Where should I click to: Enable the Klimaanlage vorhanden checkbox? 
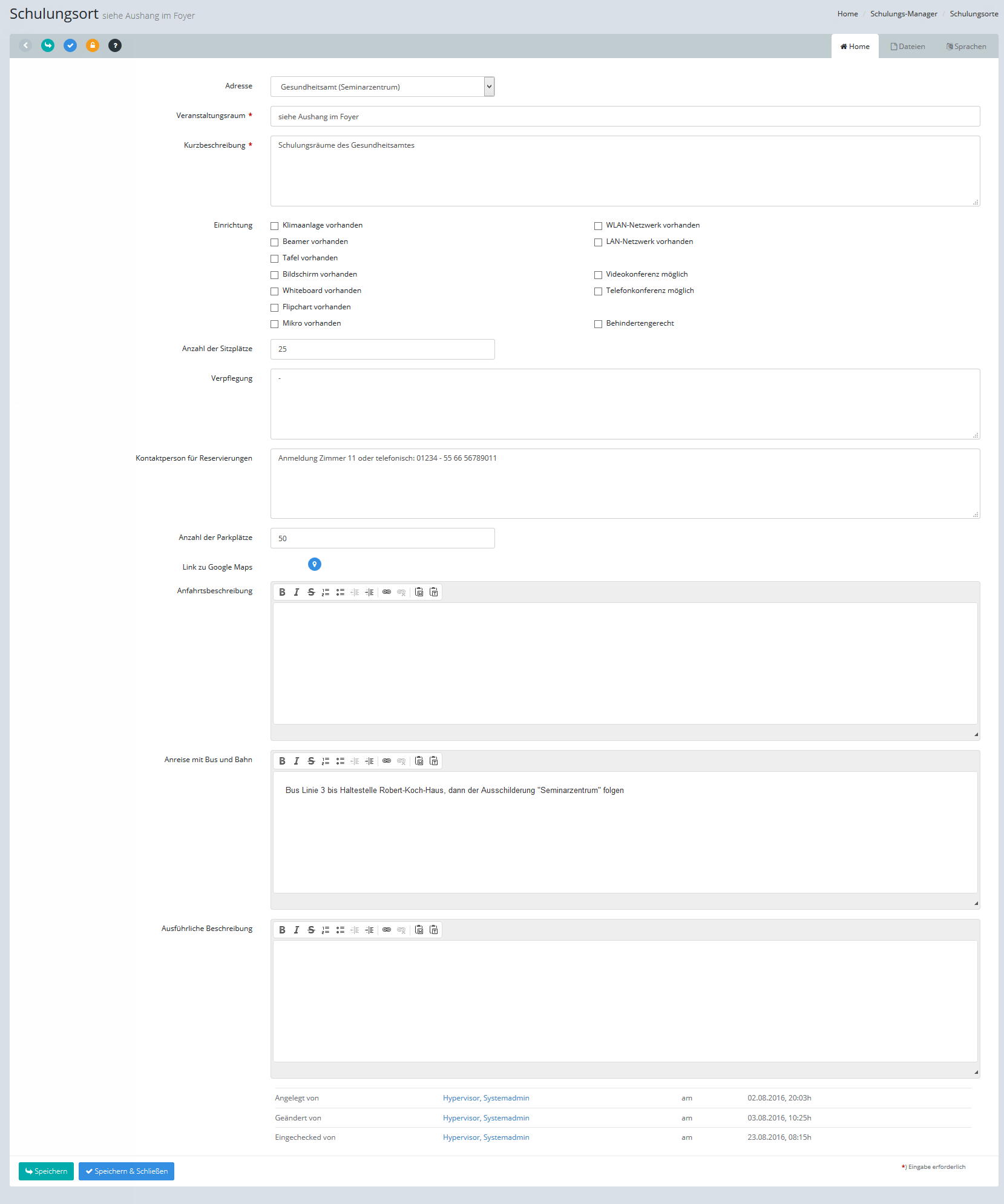pyautogui.click(x=275, y=226)
